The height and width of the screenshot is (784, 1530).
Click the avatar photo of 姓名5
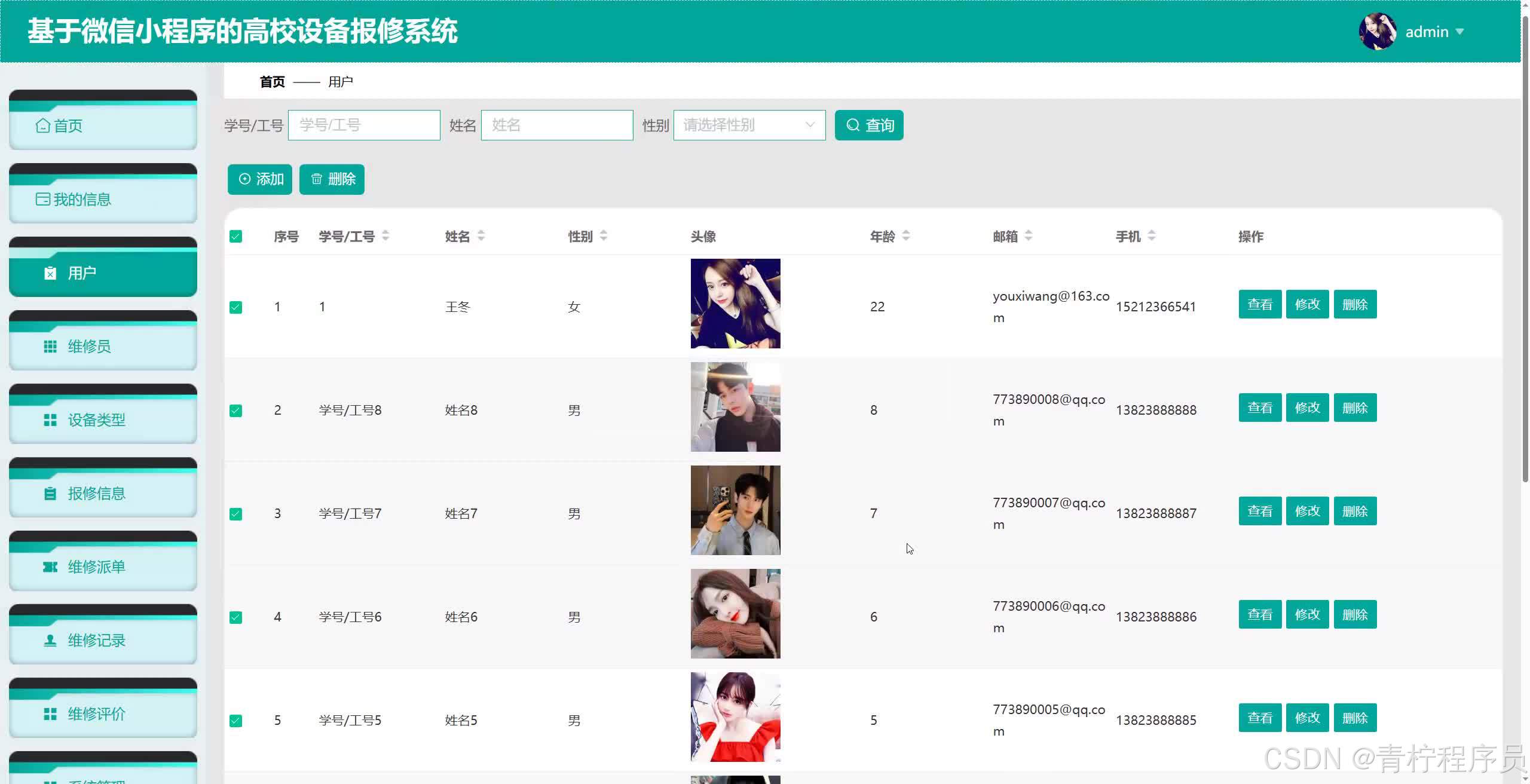pyautogui.click(x=736, y=717)
